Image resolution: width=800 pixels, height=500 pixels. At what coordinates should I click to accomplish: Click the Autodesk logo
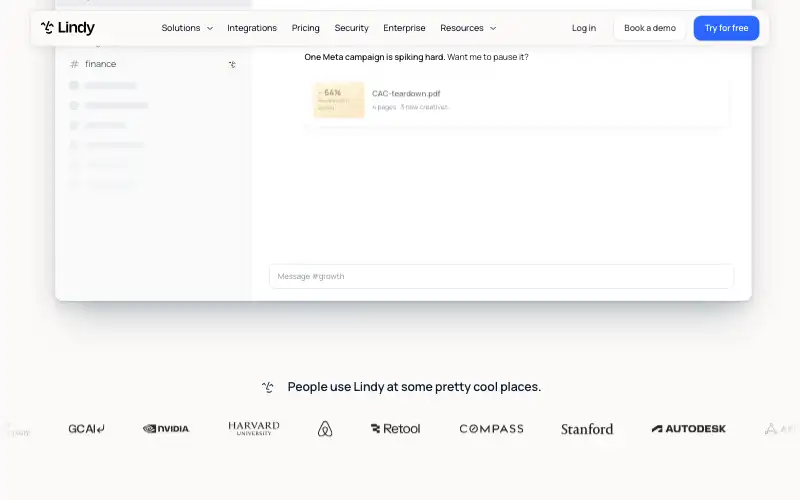click(688, 429)
